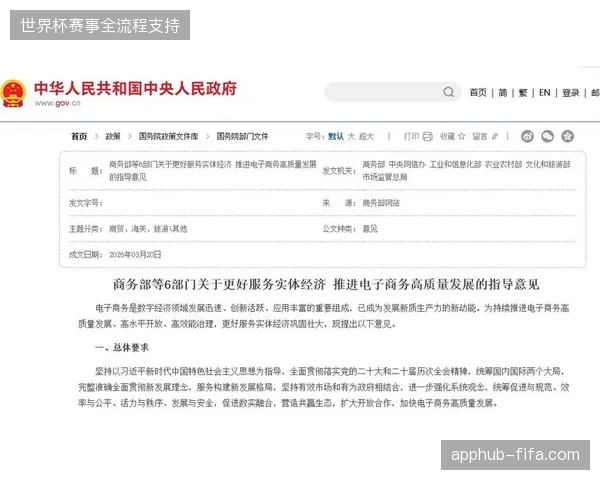Screen dimensions: 600x480
Task: Select the 大 font size
Action: pyautogui.click(x=351, y=136)
